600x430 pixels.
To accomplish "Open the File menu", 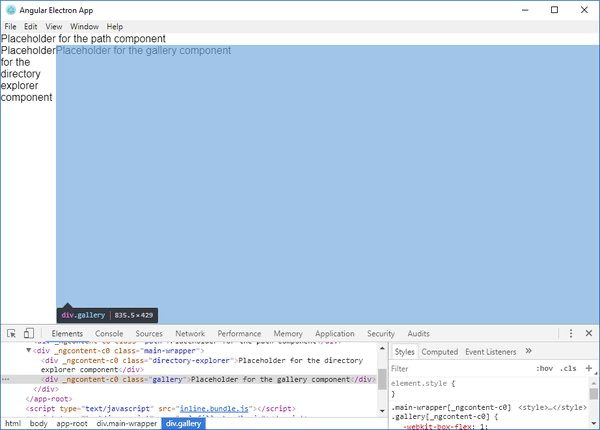I will pos(10,26).
